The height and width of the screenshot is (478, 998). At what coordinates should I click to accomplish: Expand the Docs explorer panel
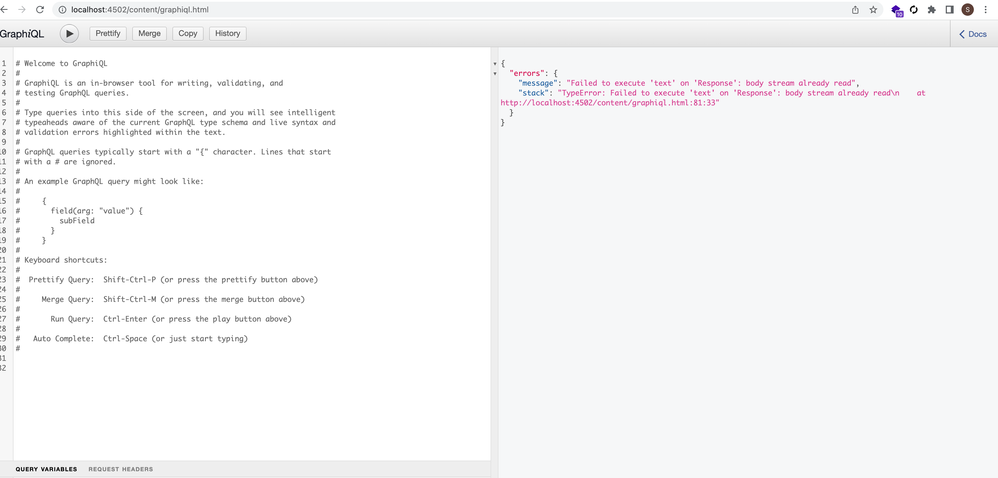point(973,34)
